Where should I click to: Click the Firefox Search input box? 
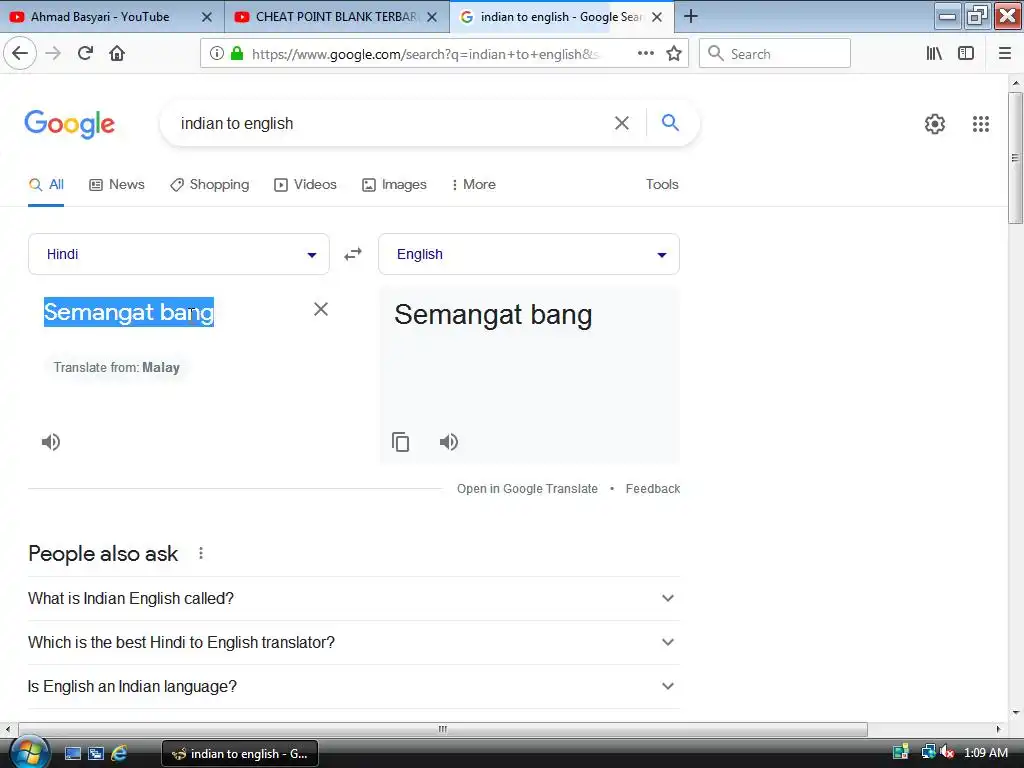coord(775,54)
